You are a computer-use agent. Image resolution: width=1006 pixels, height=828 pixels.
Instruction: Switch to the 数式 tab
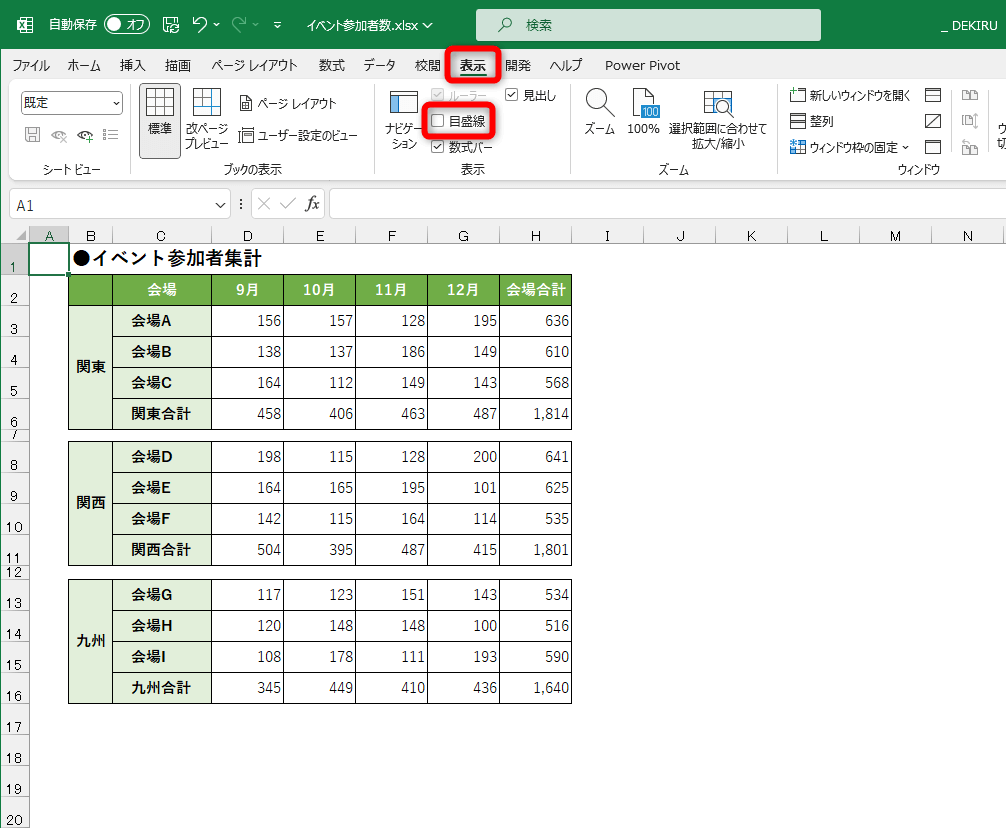331,65
